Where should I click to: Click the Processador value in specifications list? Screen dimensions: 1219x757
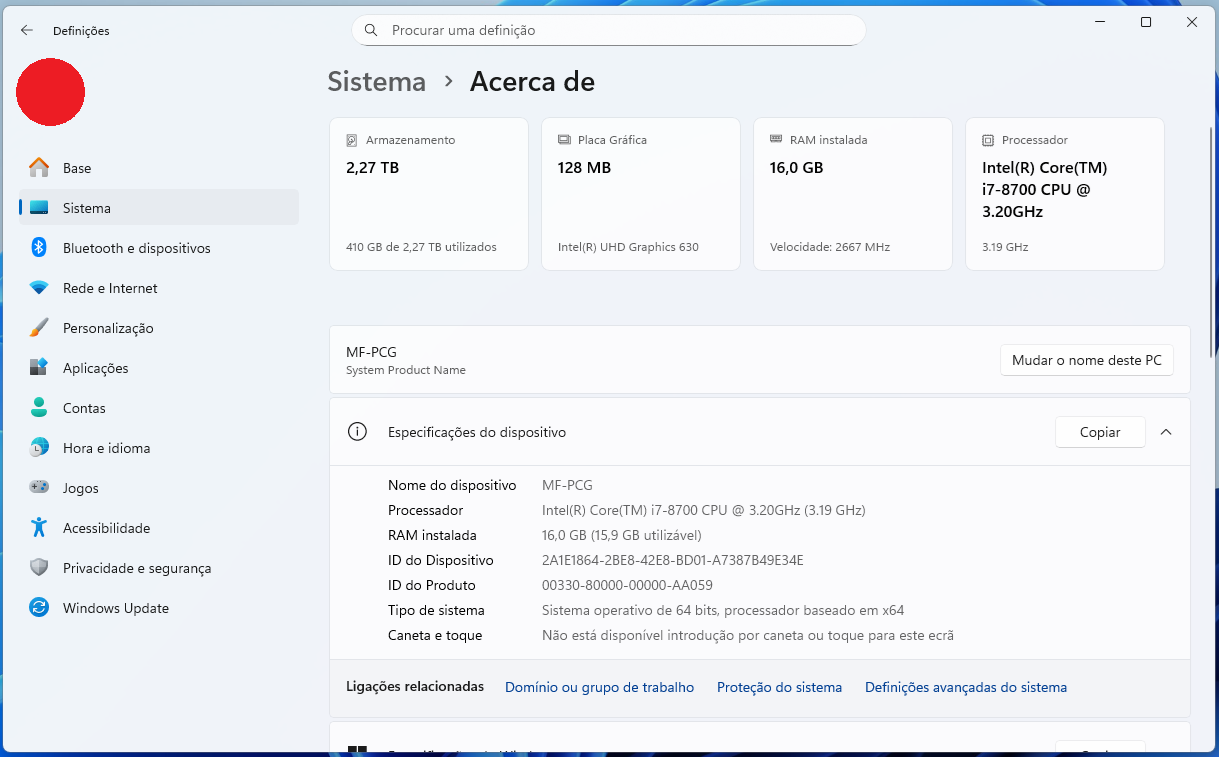704,510
